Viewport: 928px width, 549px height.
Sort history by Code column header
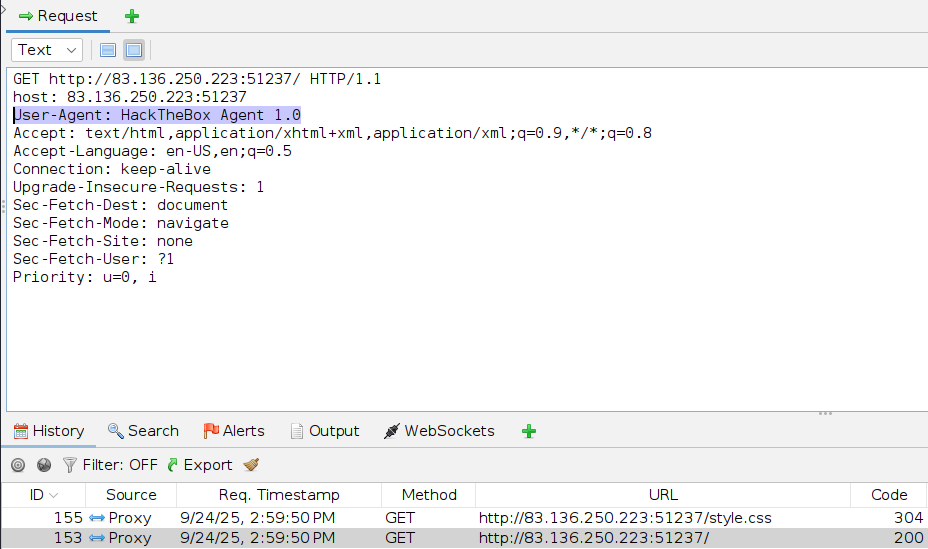pyautogui.click(x=888, y=494)
